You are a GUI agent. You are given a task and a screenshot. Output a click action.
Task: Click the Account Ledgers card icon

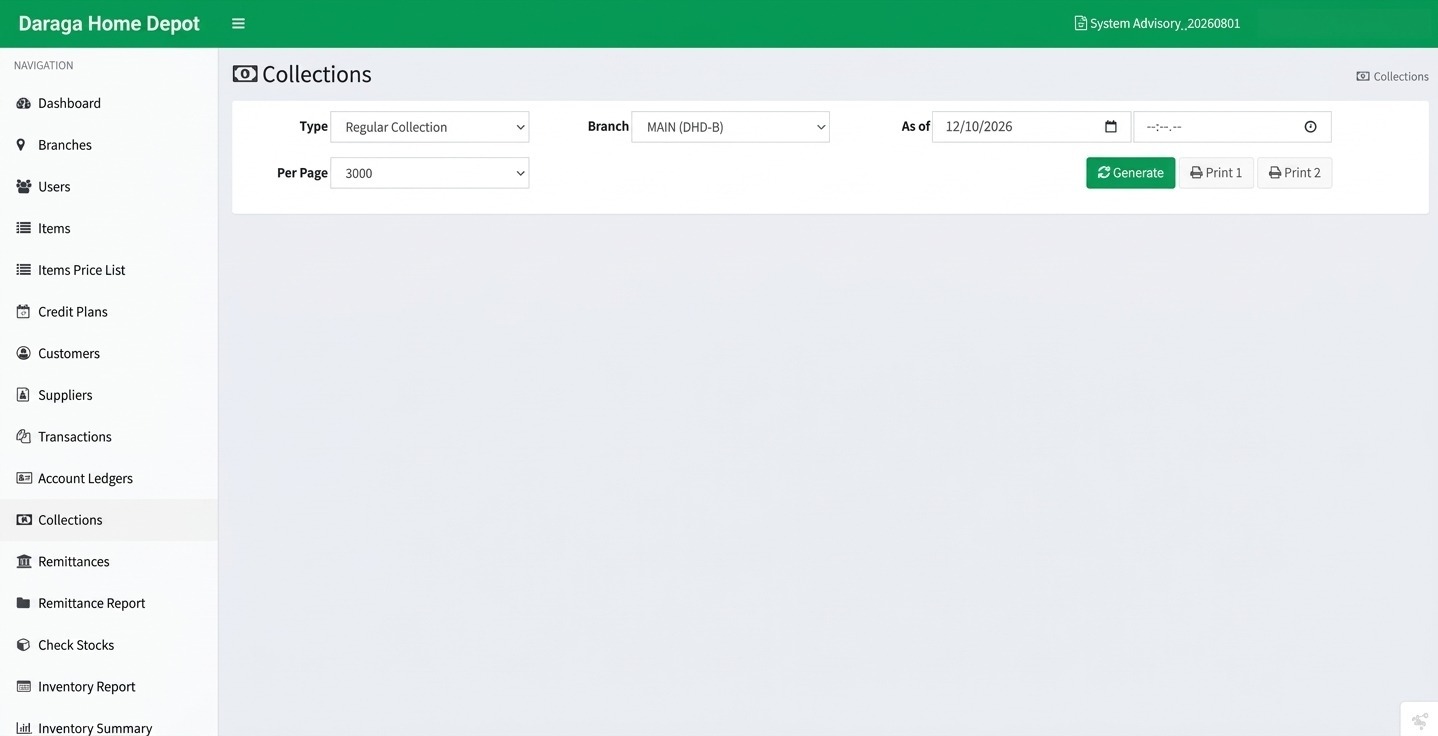(x=24, y=478)
